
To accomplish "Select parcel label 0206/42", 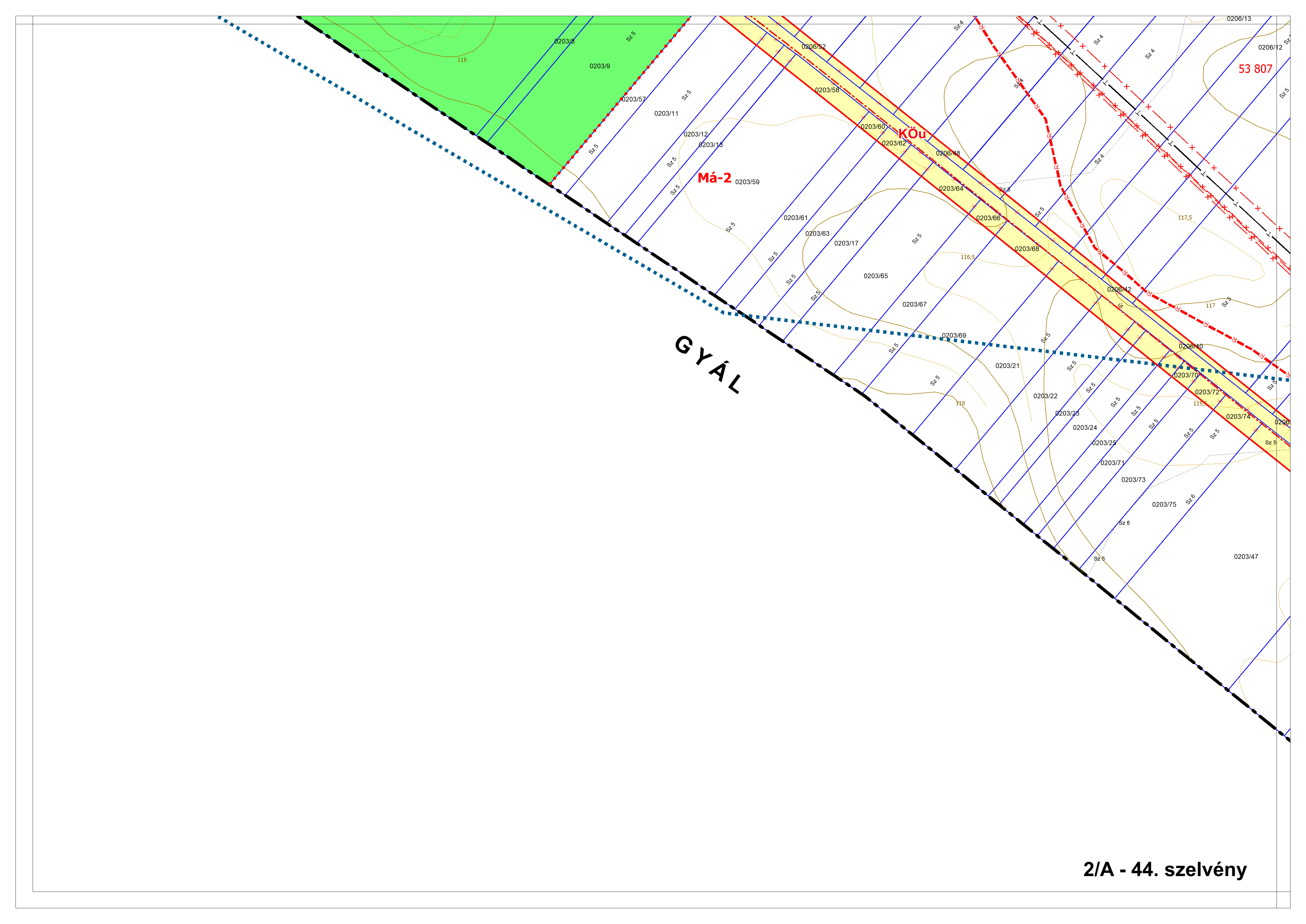I will point(1119,290).
